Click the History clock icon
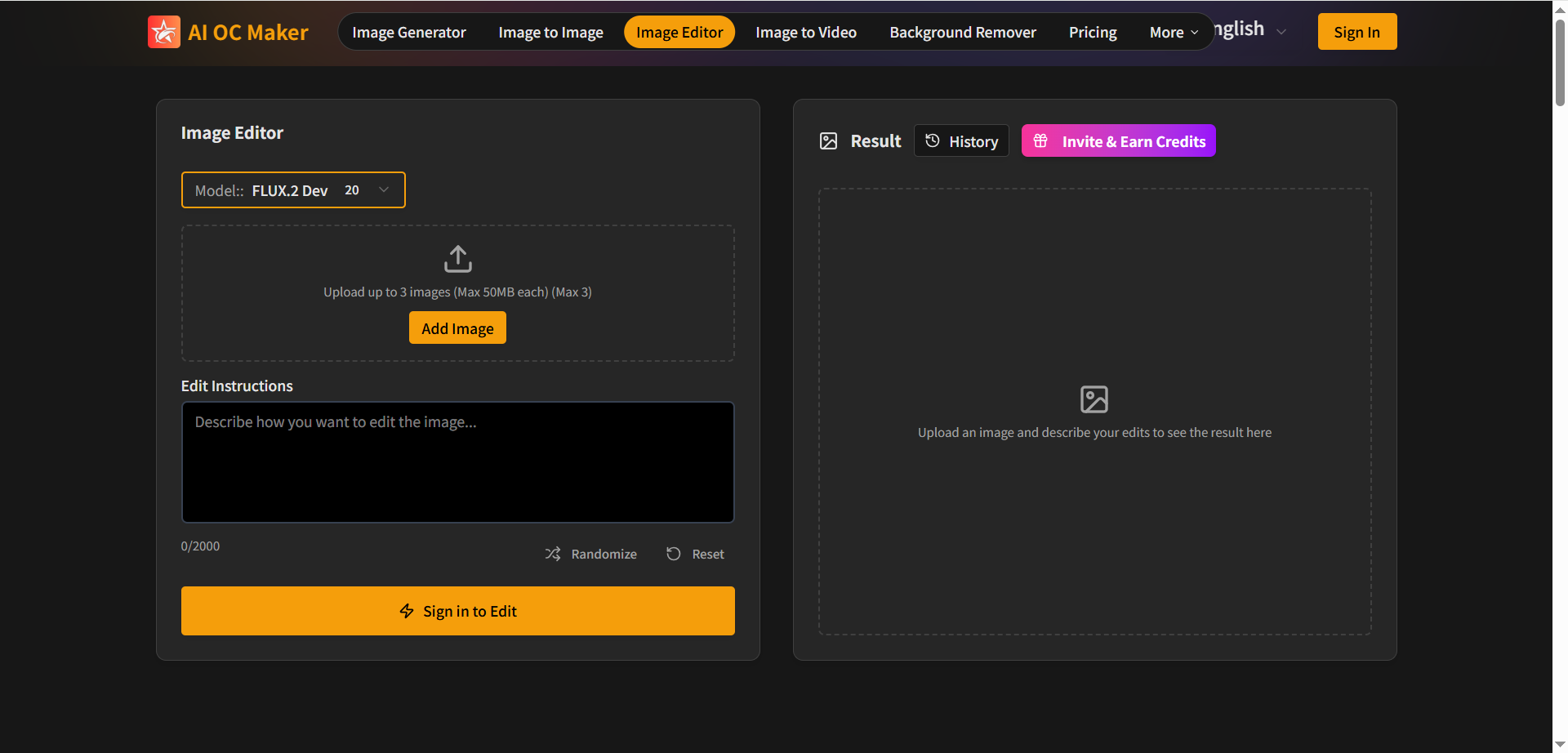 pos(932,141)
